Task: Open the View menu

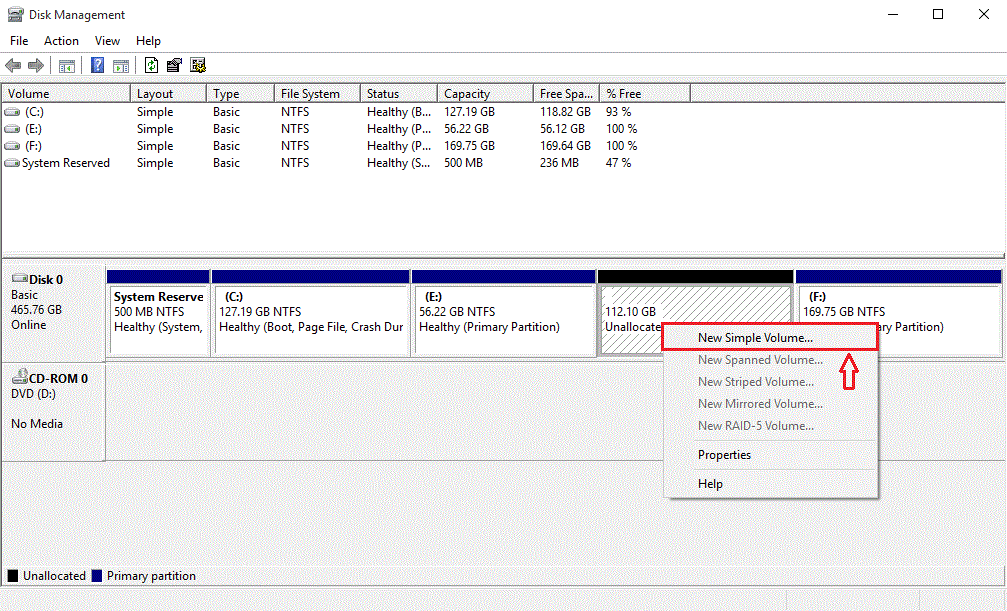Action: (x=107, y=41)
